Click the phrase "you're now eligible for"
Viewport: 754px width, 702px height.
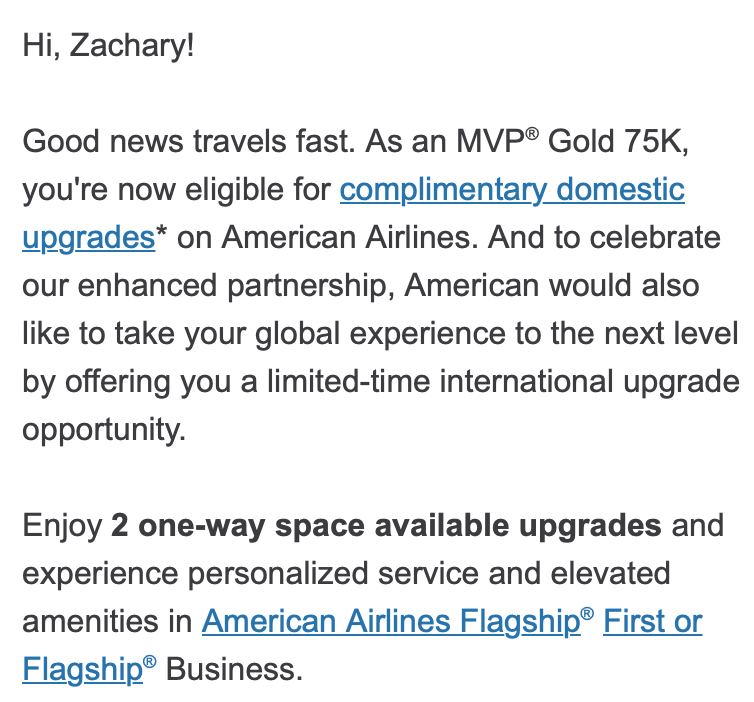click(x=176, y=189)
